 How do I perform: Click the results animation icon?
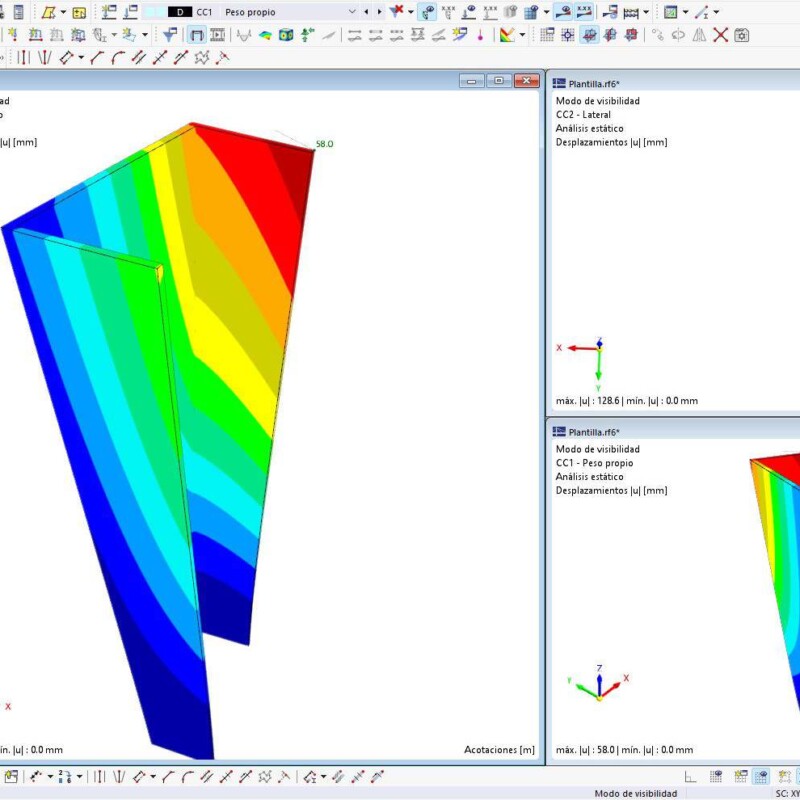tap(218, 35)
